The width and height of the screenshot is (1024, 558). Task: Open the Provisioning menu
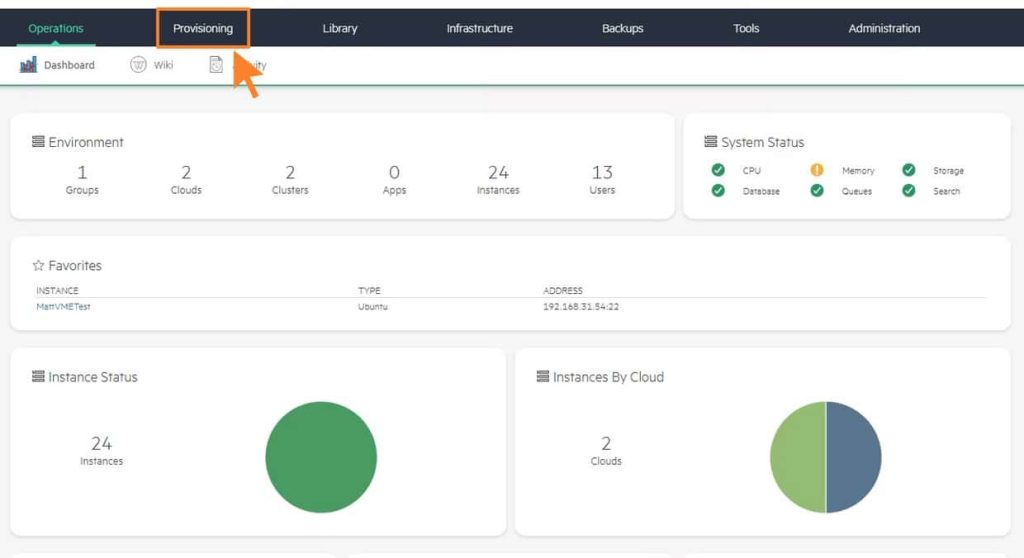click(203, 28)
